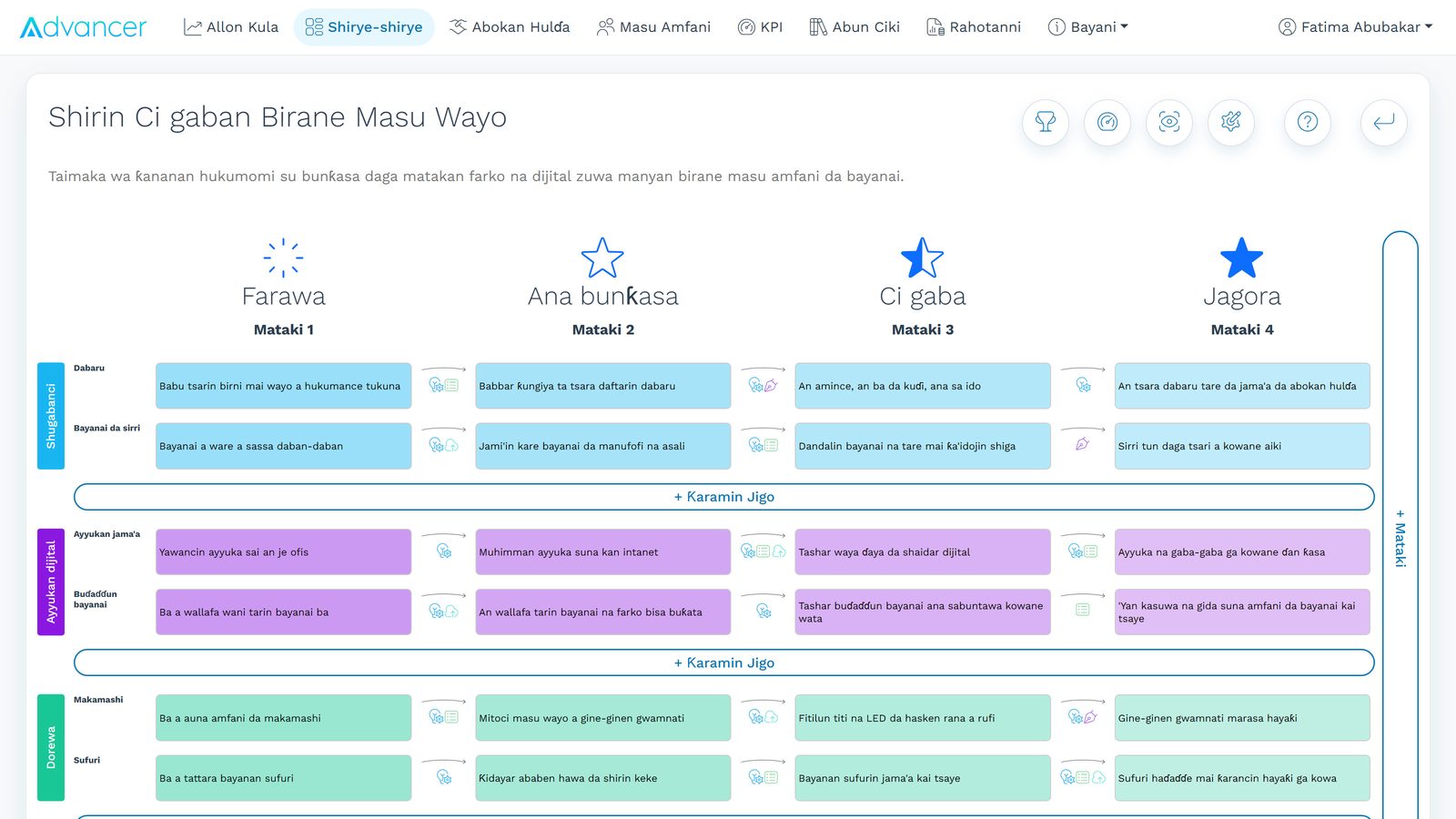
Task: Open 'Sirri tun daga tsari a kowane aiki' cell
Action: point(1242,446)
